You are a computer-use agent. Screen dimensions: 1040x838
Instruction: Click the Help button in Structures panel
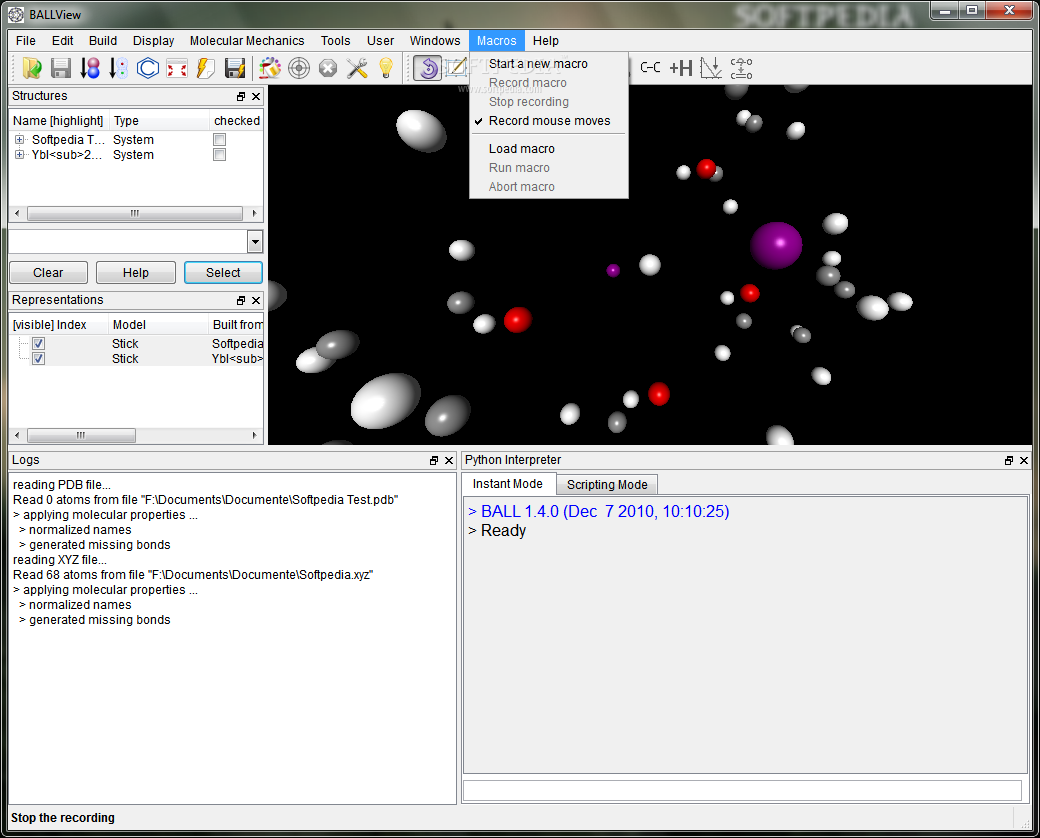pos(136,273)
